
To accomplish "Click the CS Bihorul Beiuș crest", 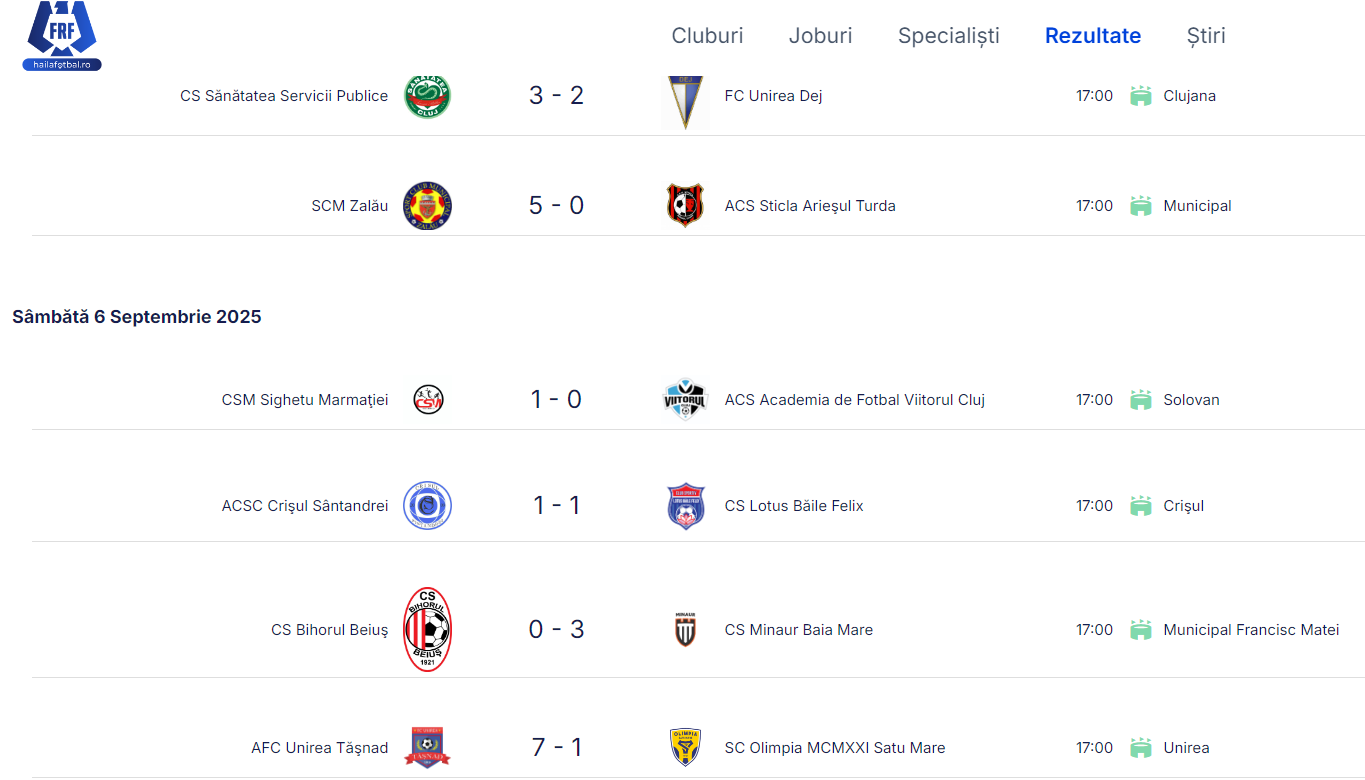I will pyautogui.click(x=427, y=630).
